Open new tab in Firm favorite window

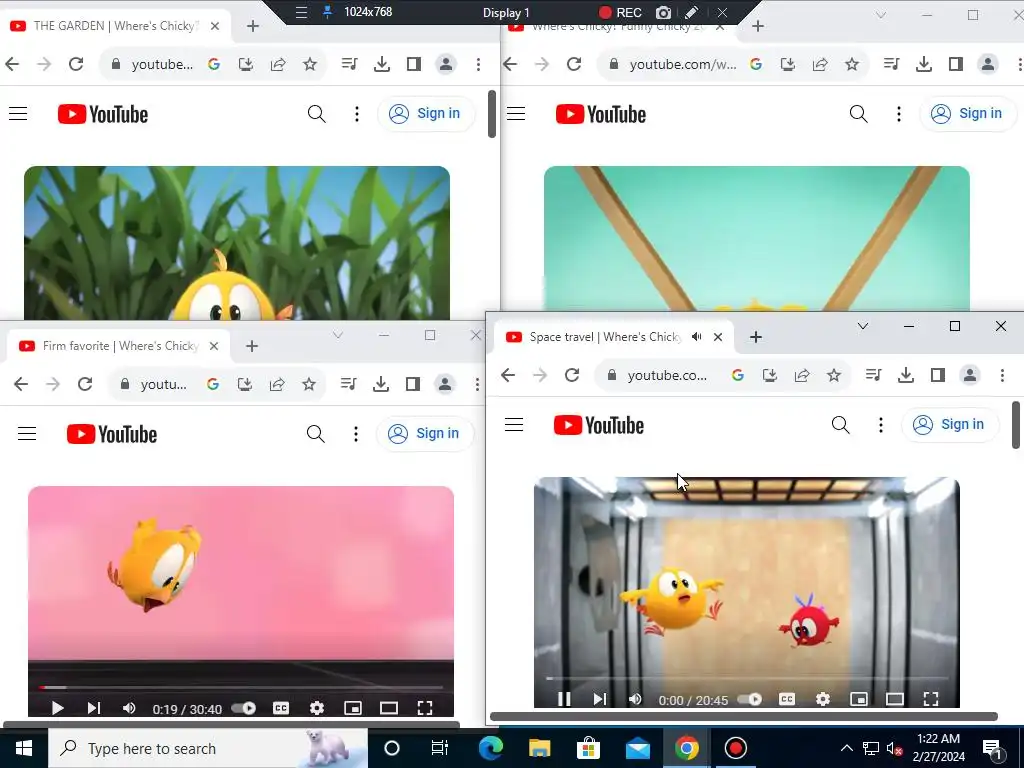click(x=252, y=346)
